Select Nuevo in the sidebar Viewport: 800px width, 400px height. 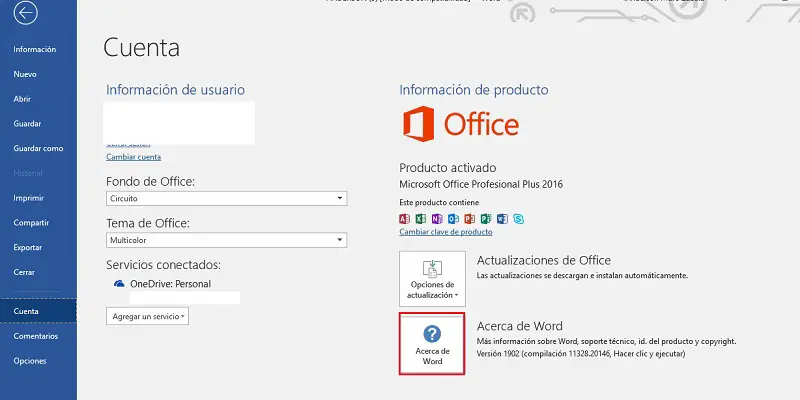click(25, 74)
